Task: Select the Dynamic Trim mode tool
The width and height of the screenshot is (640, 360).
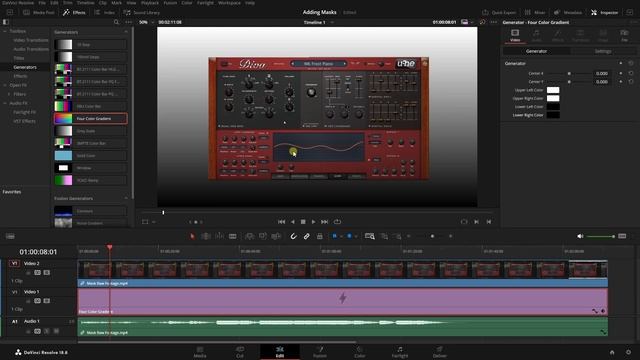Action: 219,236
